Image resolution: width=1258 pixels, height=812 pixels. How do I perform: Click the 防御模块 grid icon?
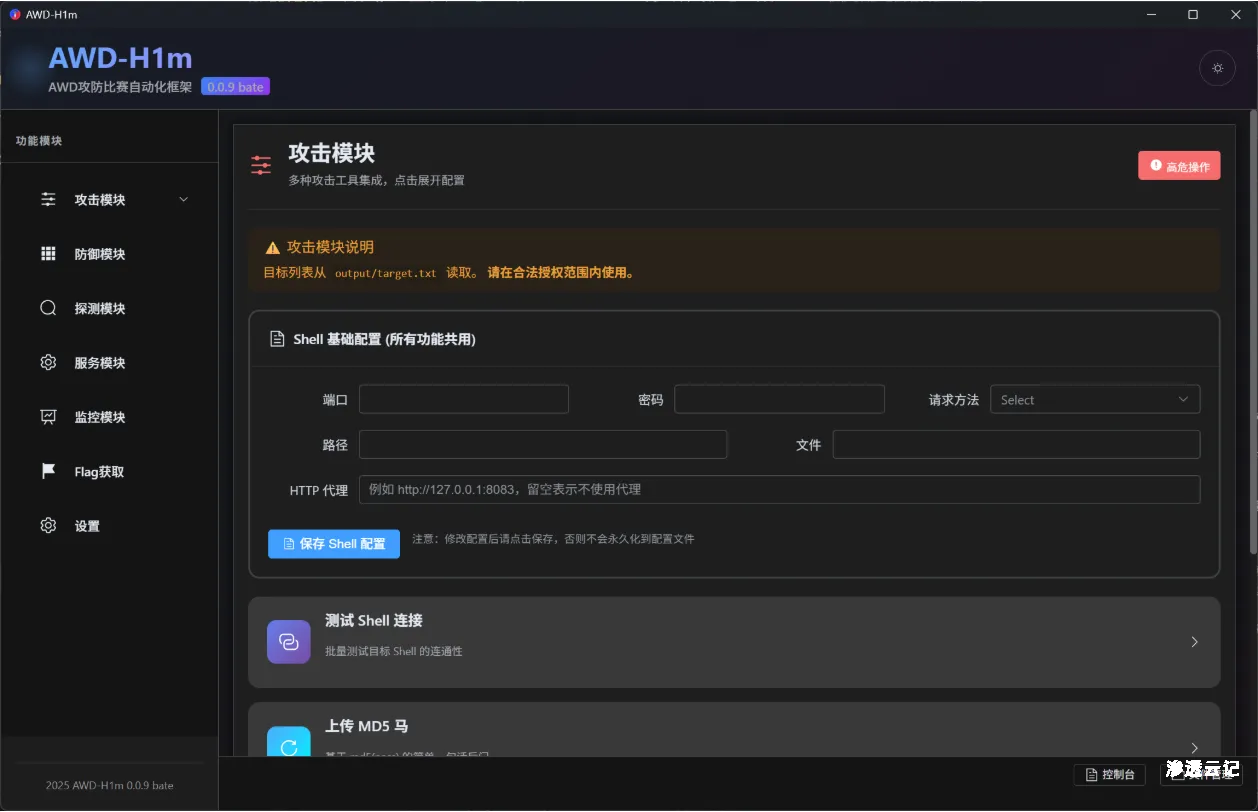click(47, 253)
